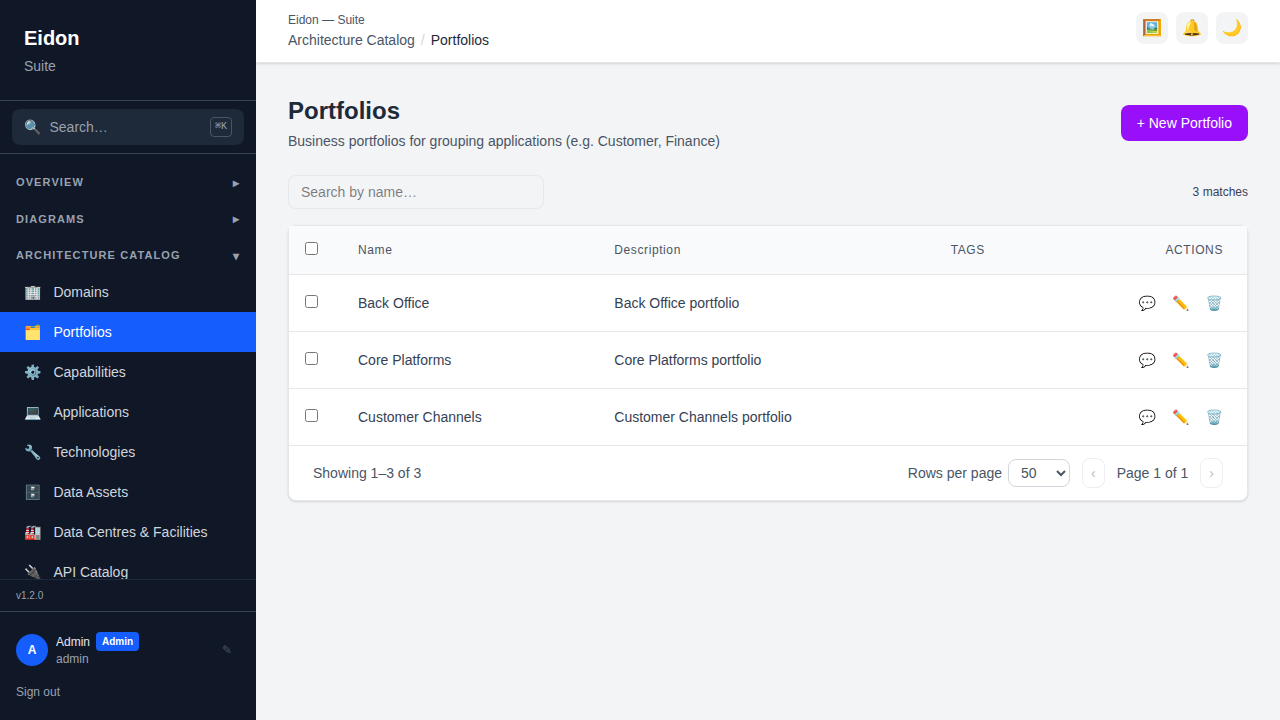
Task: Click the Tags column header
Action: pyautogui.click(x=967, y=250)
